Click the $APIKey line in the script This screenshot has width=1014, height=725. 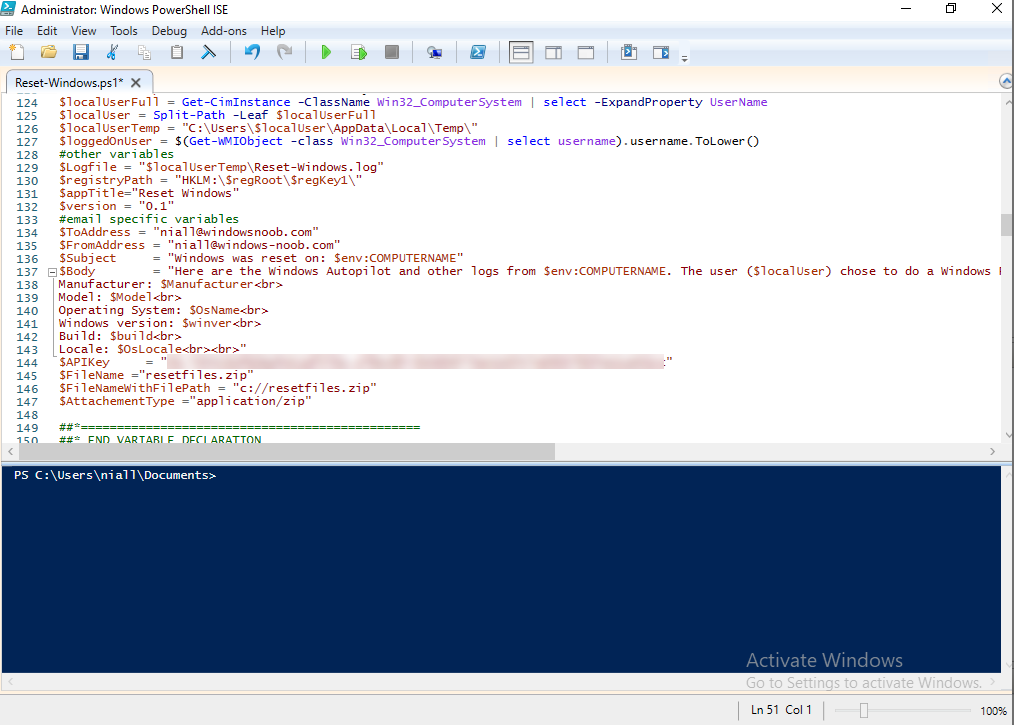[365, 362]
